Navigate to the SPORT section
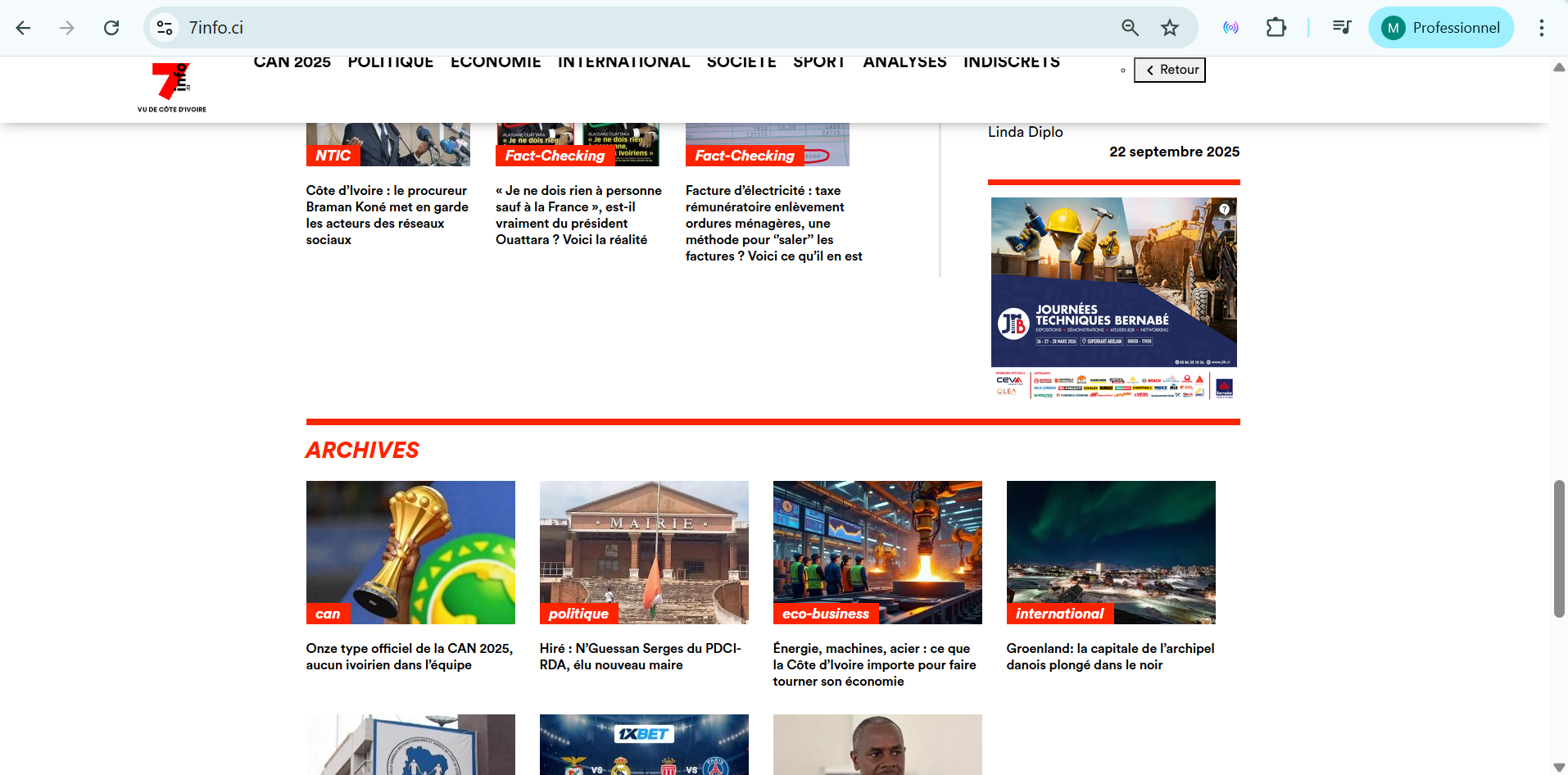 (x=819, y=62)
